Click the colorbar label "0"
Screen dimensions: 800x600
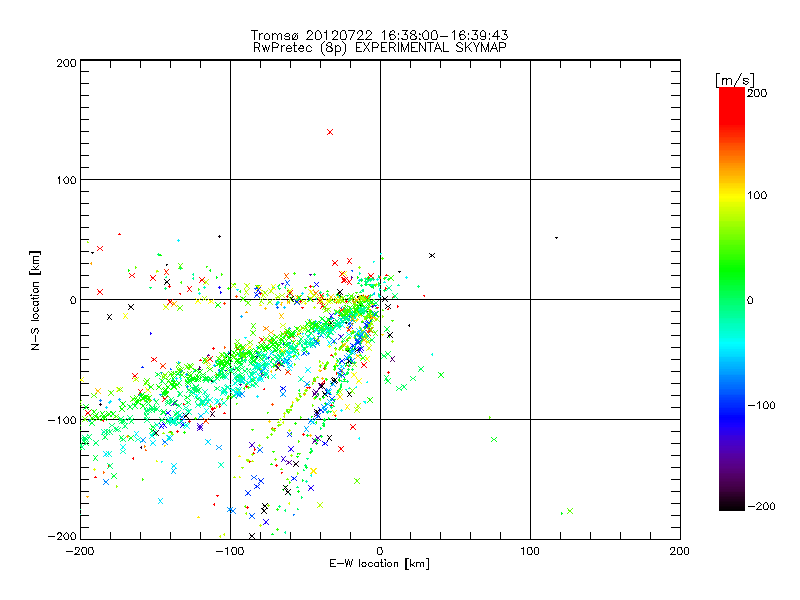750,301
